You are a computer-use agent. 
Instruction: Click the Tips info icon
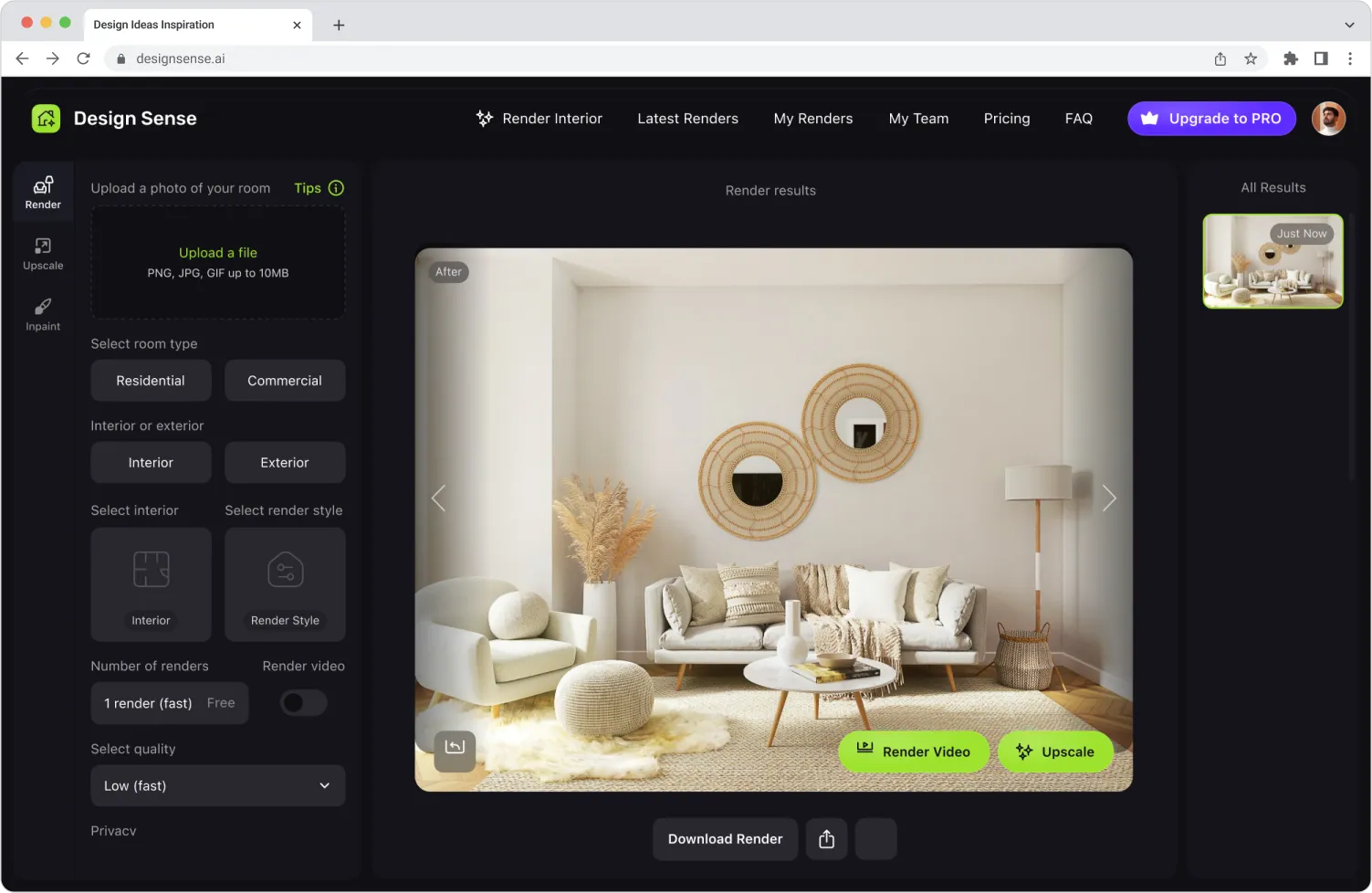click(x=336, y=188)
